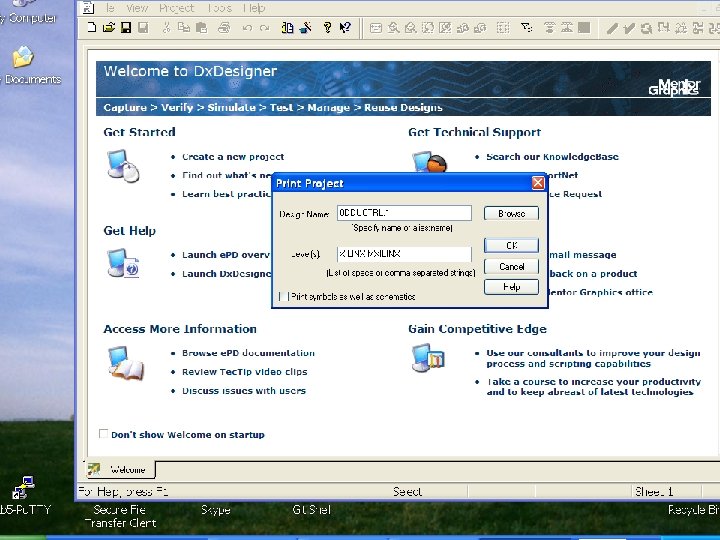The height and width of the screenshot is (540, 720).
Task: Open the File menu
Action: (x=109, y=8)
